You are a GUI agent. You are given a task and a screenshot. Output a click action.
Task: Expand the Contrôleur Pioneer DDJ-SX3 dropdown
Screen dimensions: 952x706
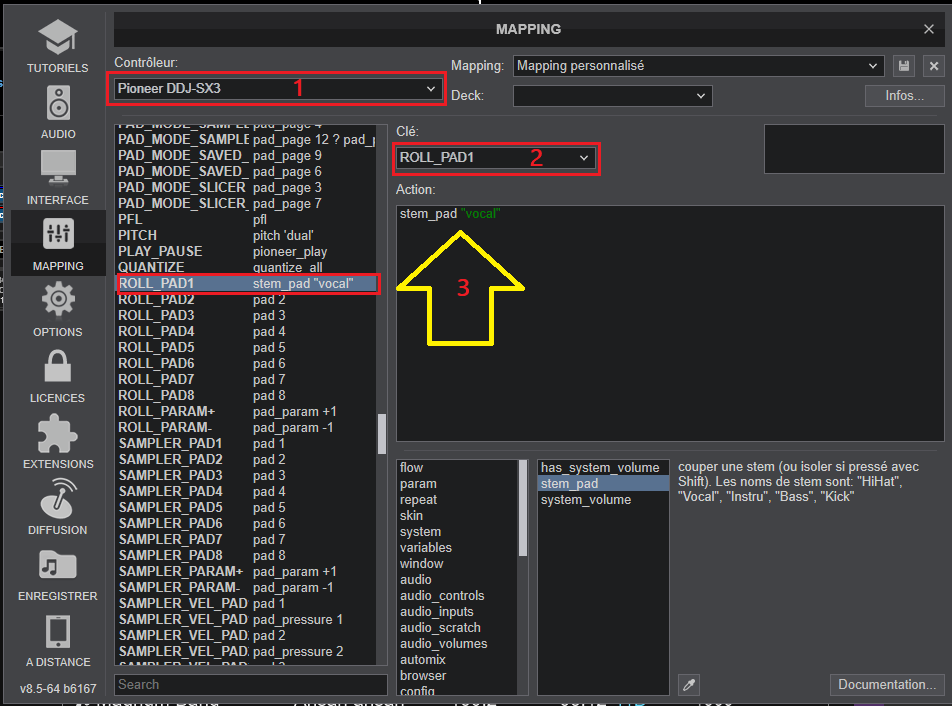276,89
